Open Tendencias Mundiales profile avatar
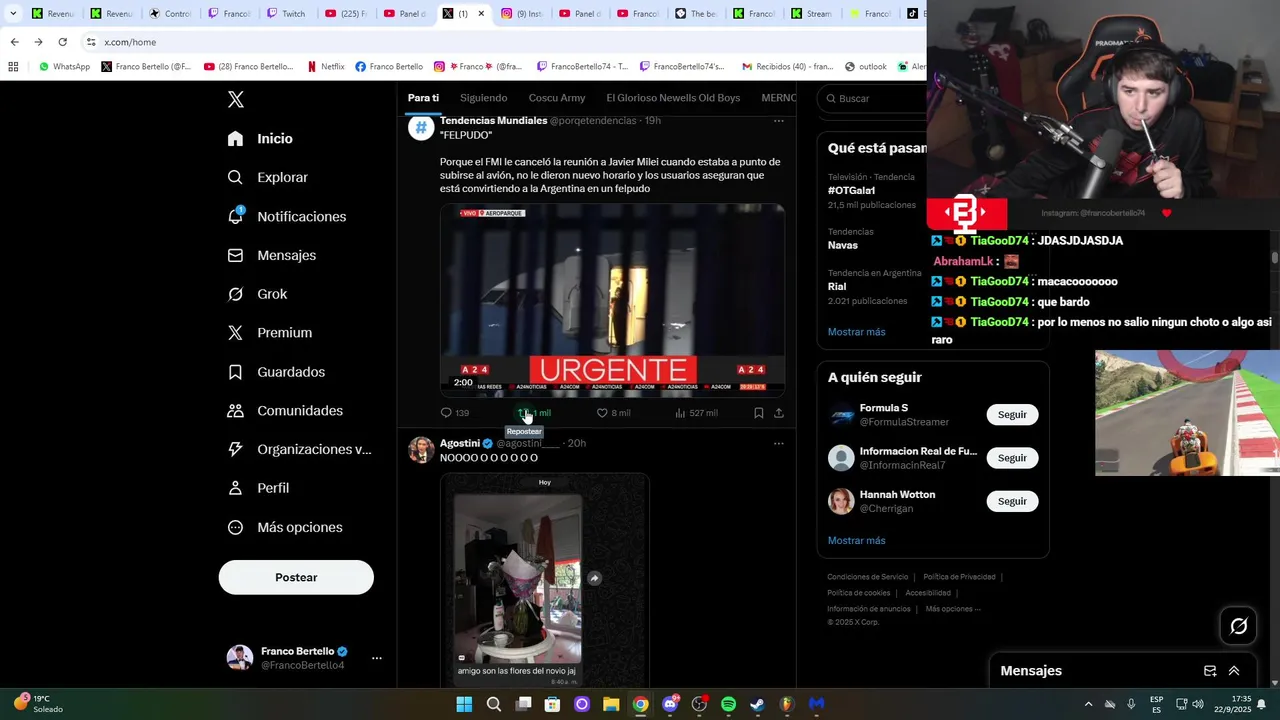The image size is (1280, 720). pos(421,128)
